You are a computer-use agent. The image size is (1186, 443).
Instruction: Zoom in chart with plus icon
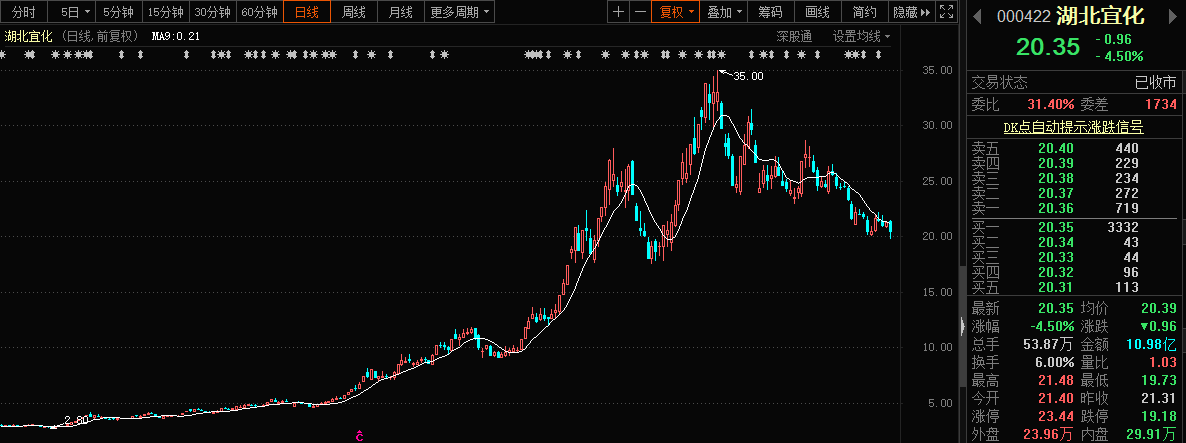[x=619, y=11]
